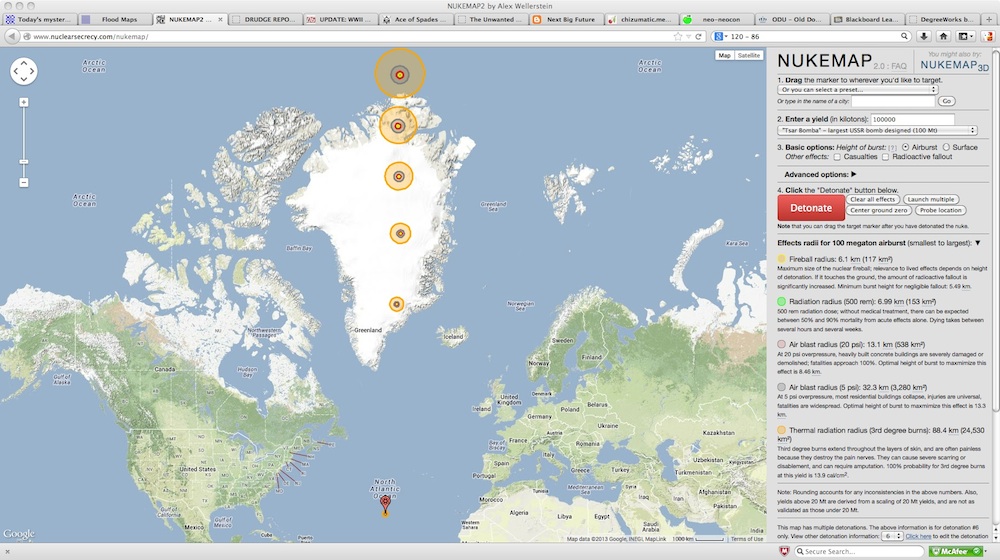Open the location preset dropdown
The image size is (1000, 560).
[x=857, y=89]
